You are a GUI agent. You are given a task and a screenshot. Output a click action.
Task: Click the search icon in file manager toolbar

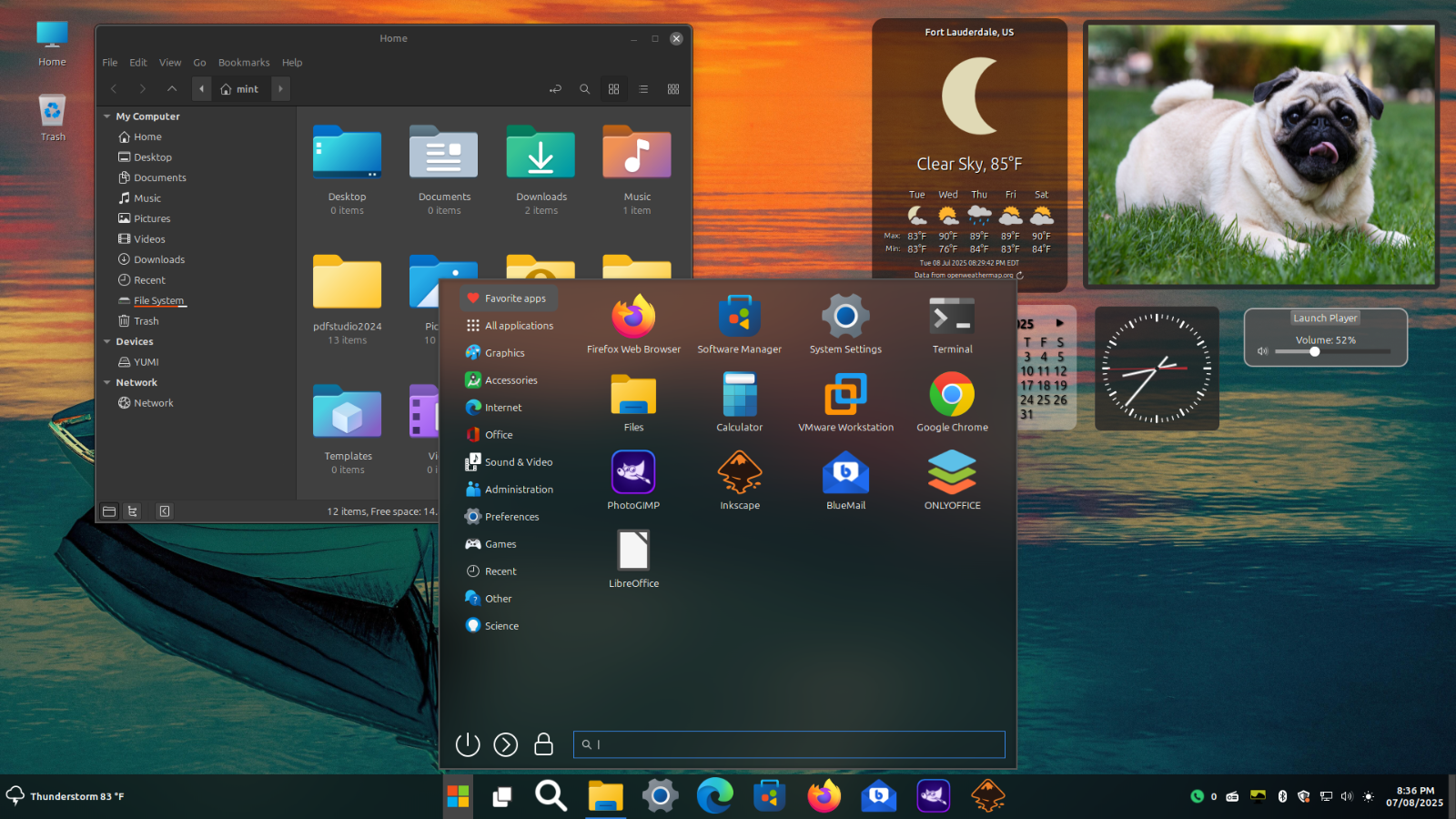click(584, 89)
